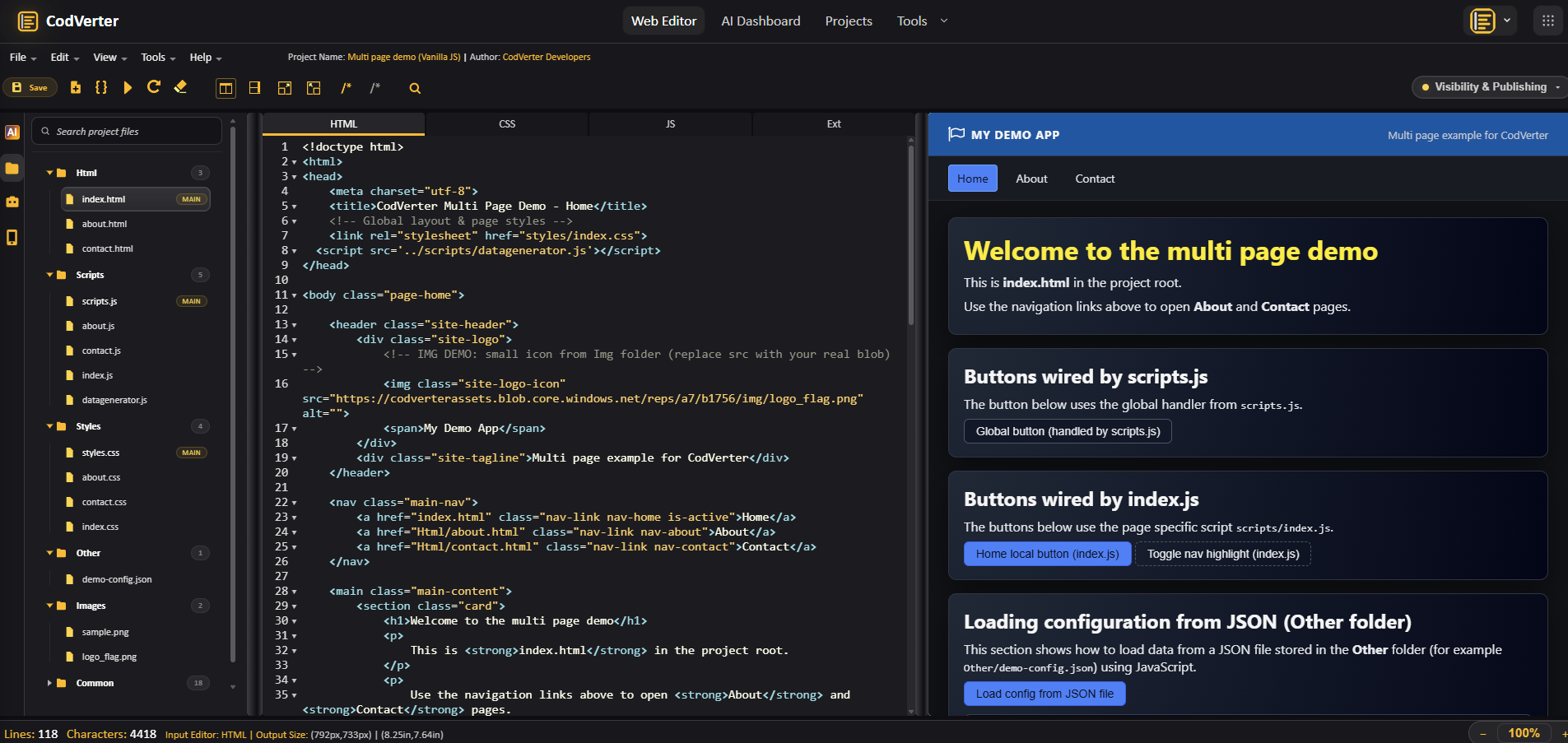
Task: Click the new file icon in toolbar
Action: pos(76,87)
